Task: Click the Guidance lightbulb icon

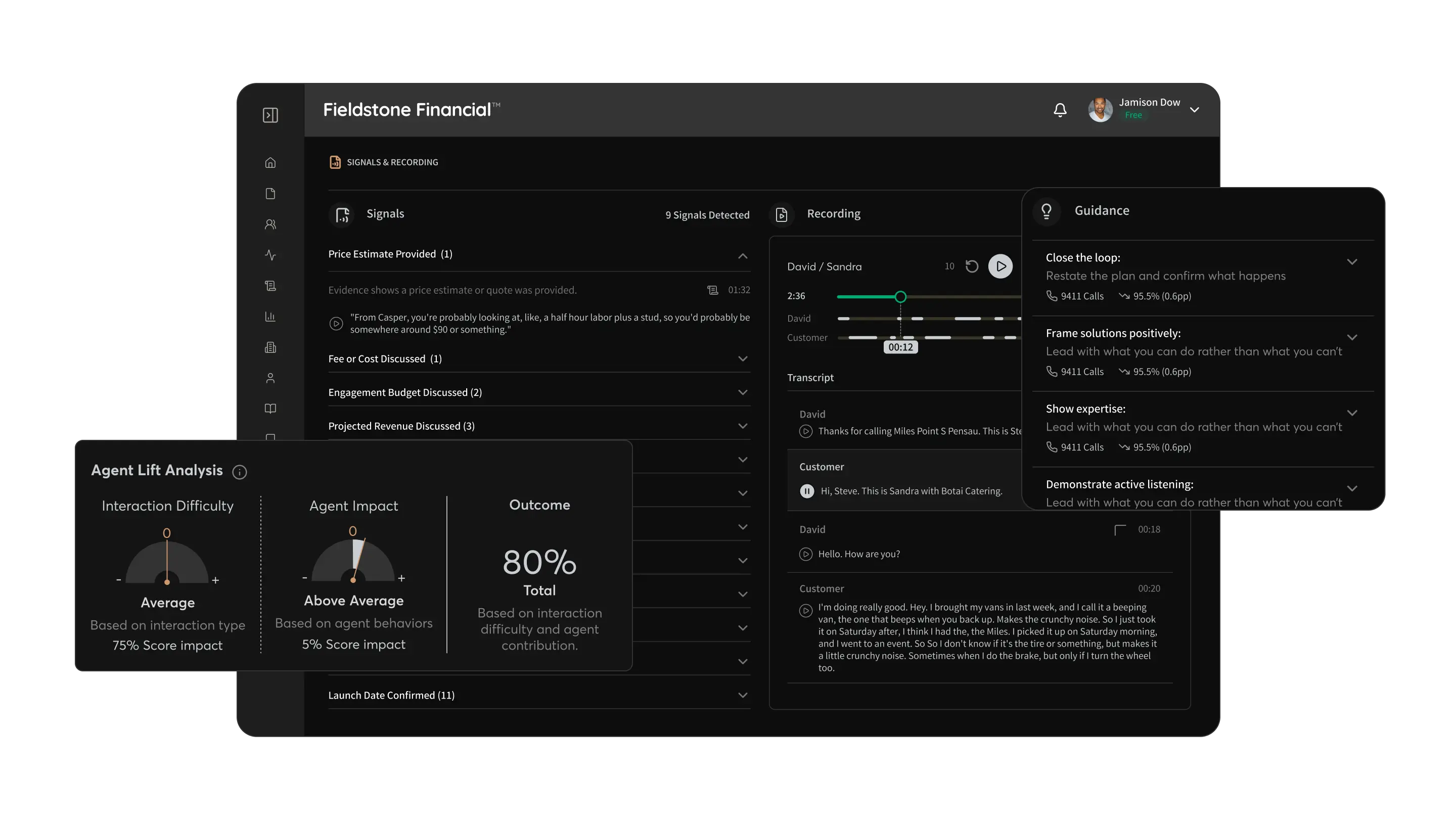Action: click(1047, 211)
